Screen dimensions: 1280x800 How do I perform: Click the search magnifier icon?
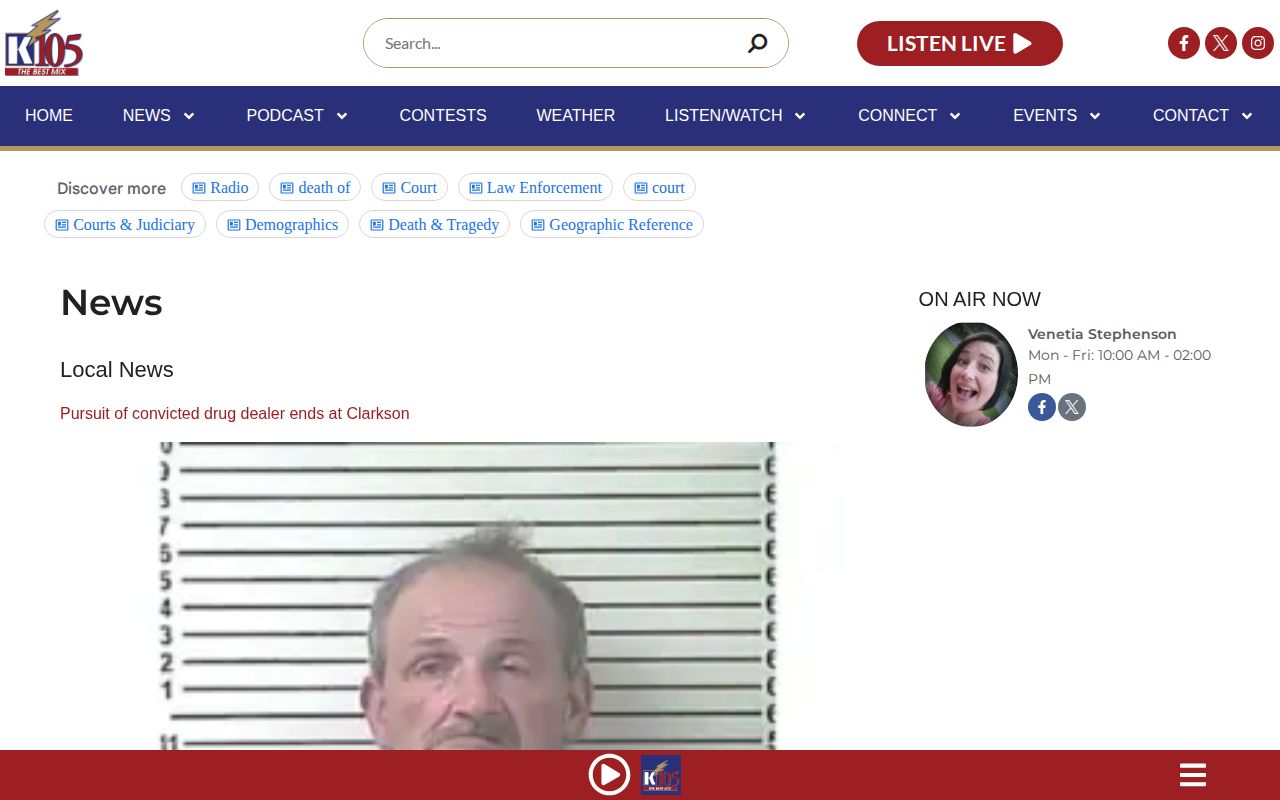[758, 43]
